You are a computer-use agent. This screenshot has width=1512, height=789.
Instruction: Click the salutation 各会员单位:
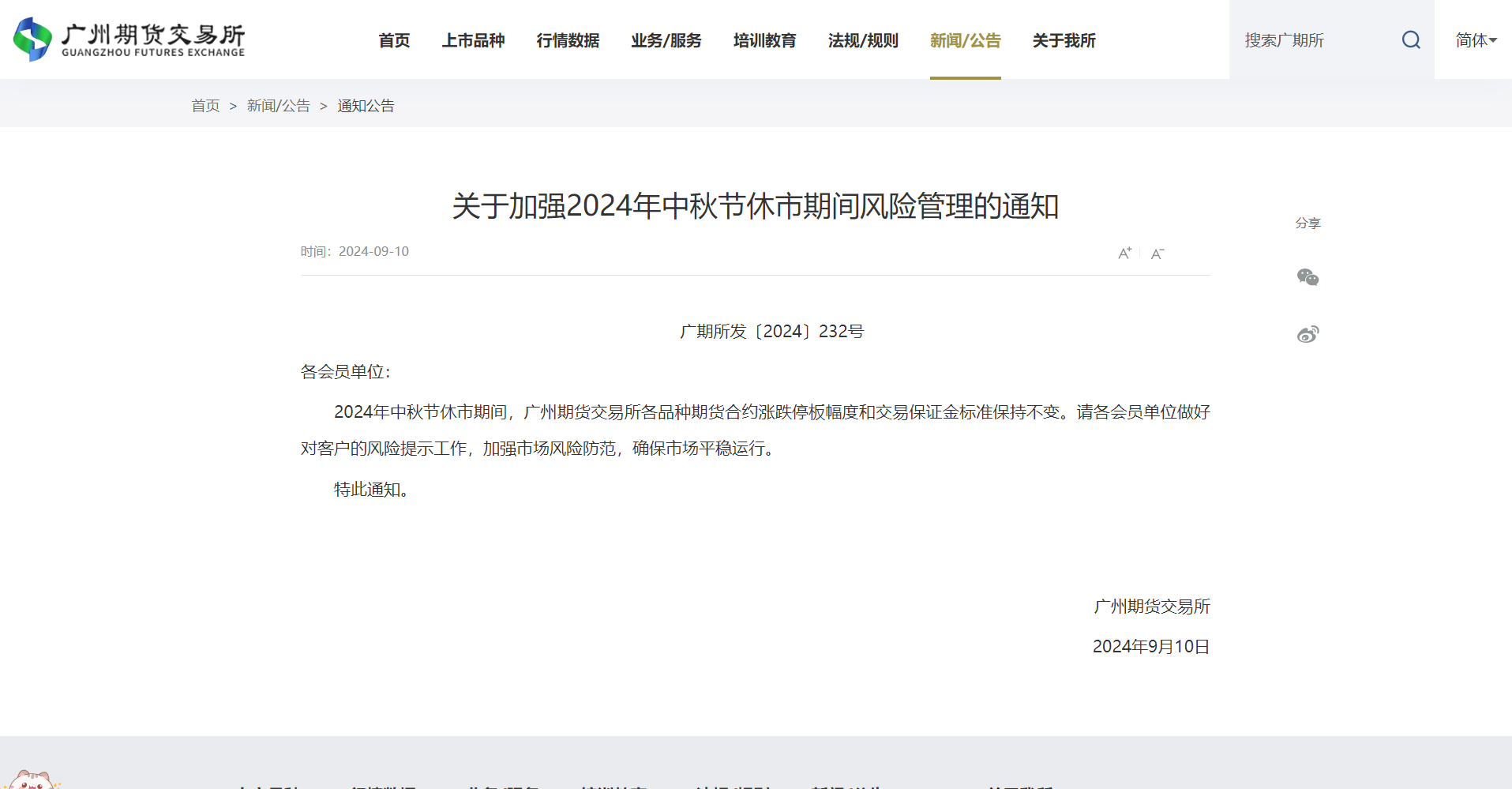345,371
